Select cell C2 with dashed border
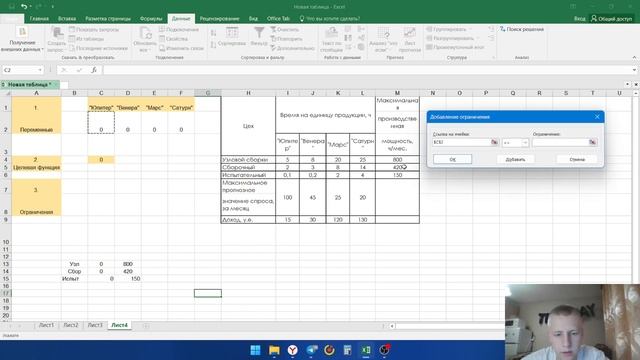This screenshot has height=360, width=640. pos(101,122)
